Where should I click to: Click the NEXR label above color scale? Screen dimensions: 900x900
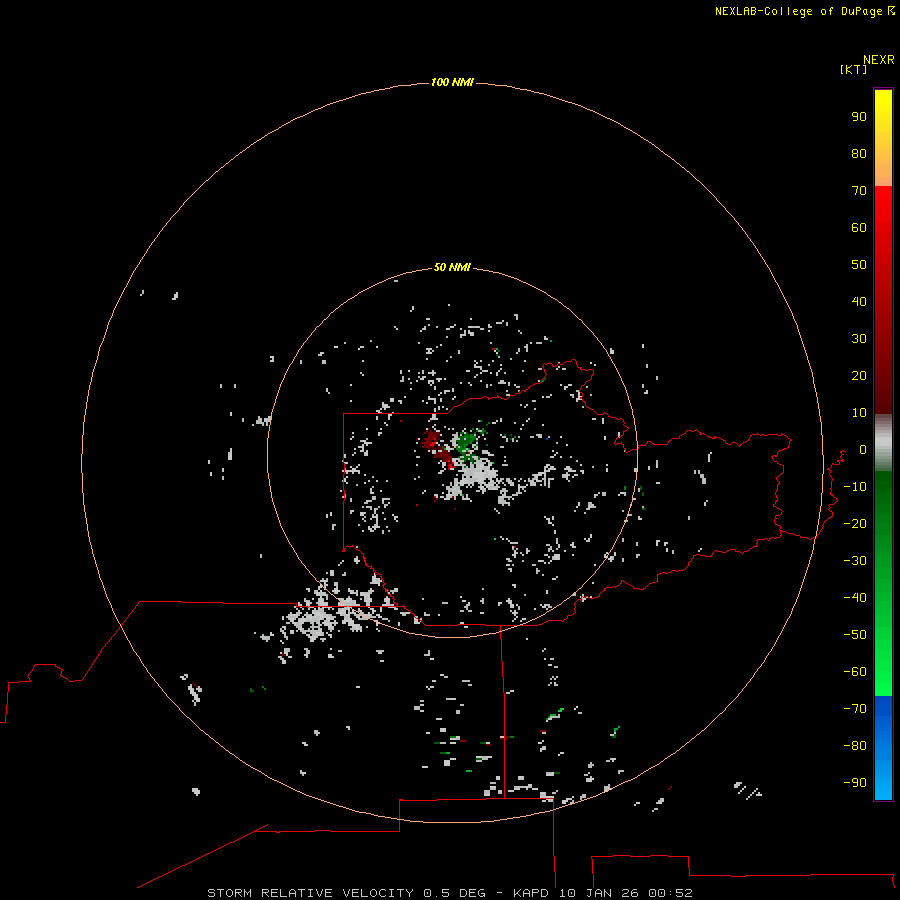point(879,60)
